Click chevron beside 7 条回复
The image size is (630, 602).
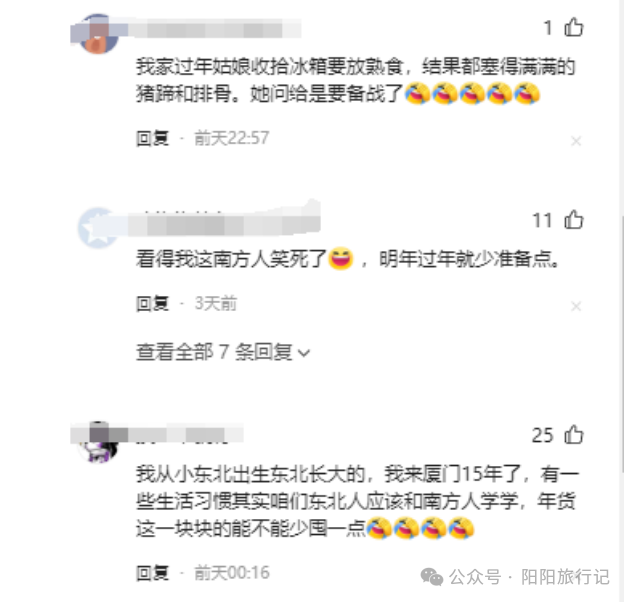pyautogui.click(x=304, y=353)
